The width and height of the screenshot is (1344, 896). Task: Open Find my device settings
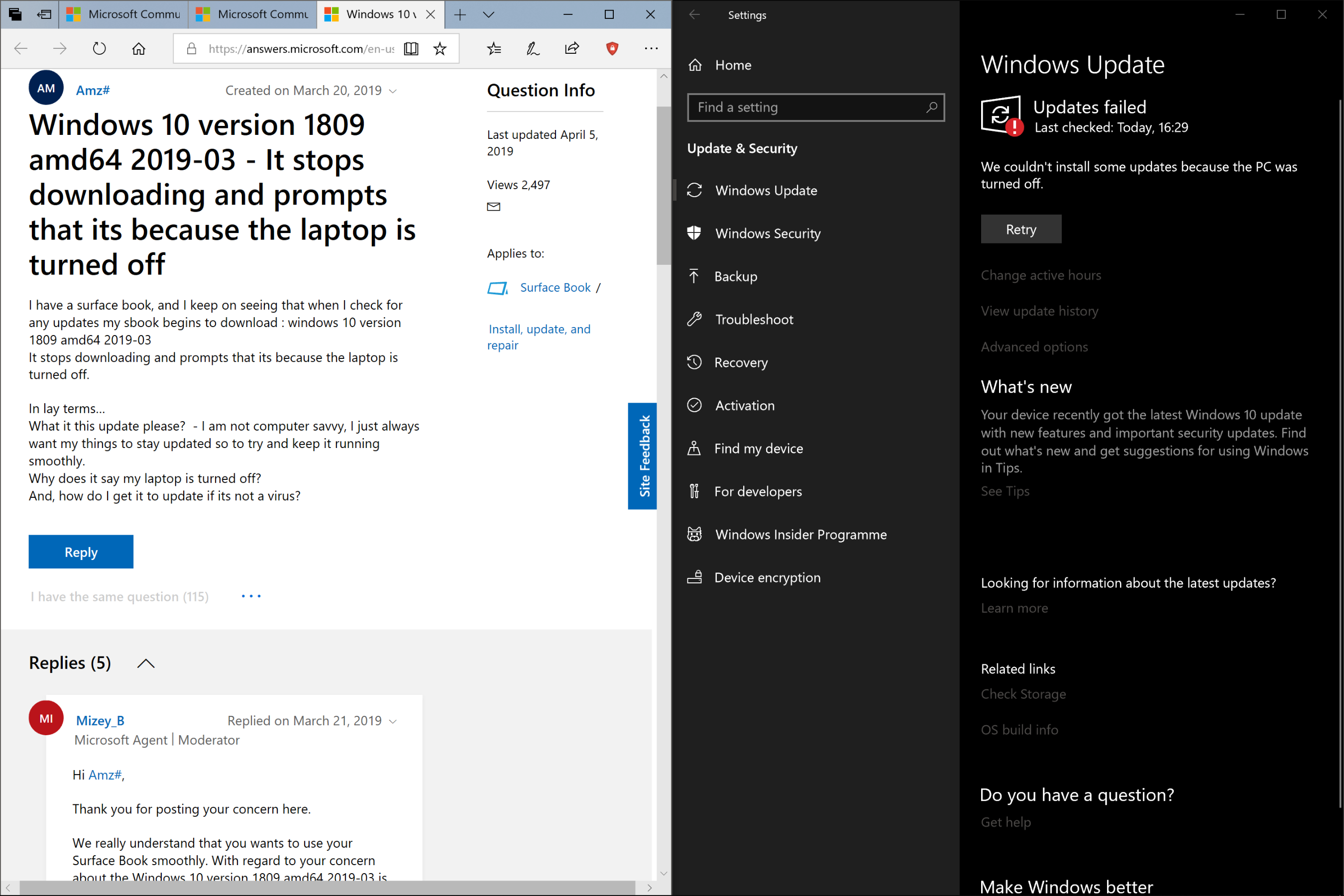pos(815,448)
